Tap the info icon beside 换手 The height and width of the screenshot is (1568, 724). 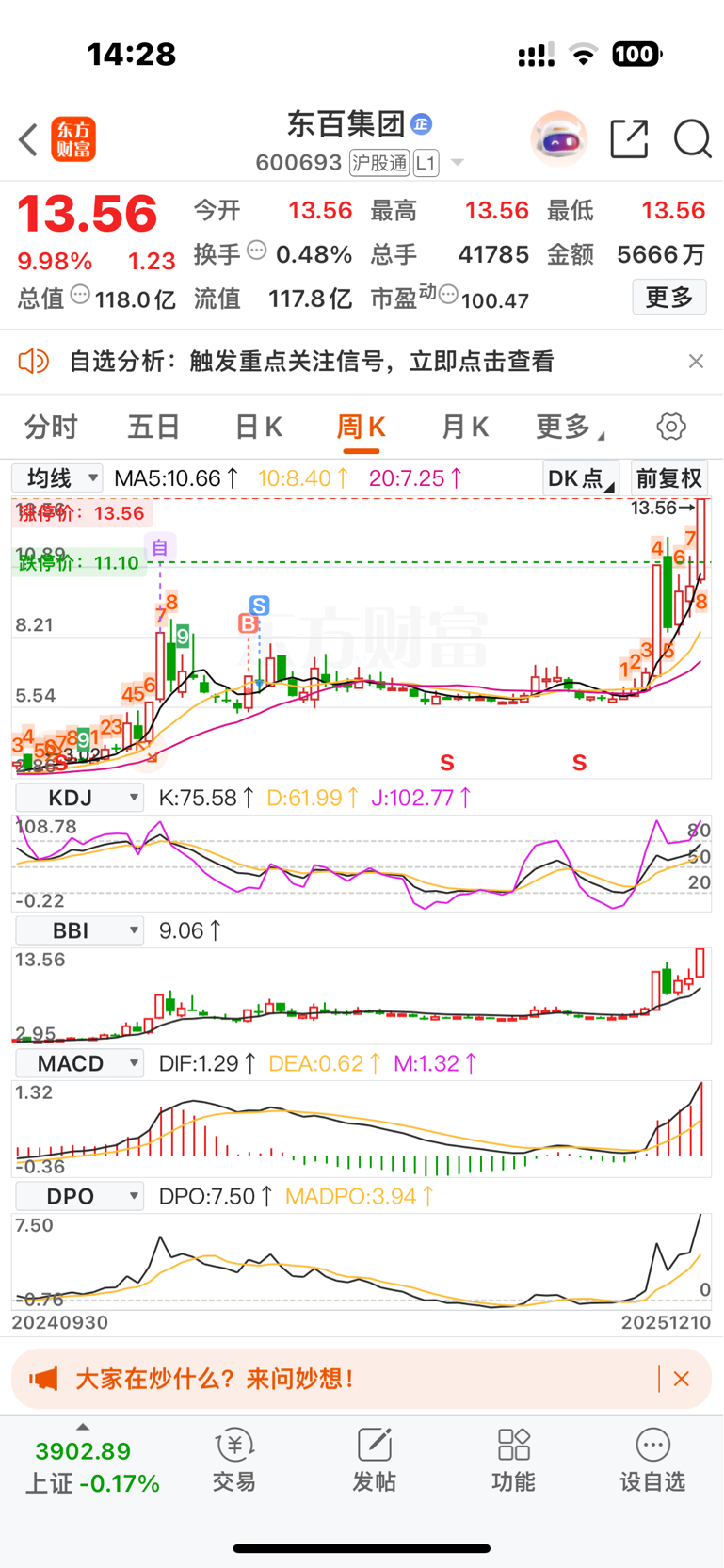click(x=257, y=251)
